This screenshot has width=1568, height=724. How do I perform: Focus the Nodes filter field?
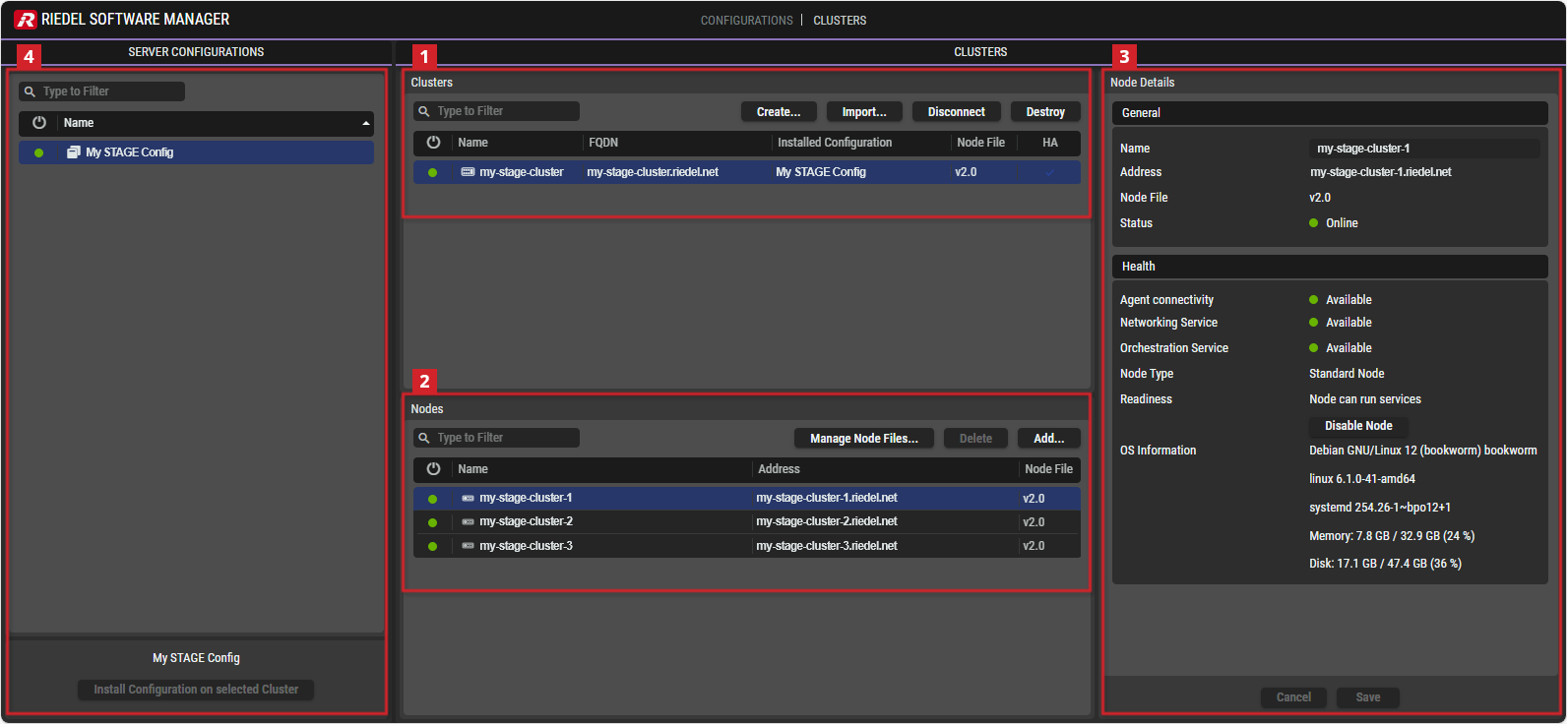(x=496, y=438)
